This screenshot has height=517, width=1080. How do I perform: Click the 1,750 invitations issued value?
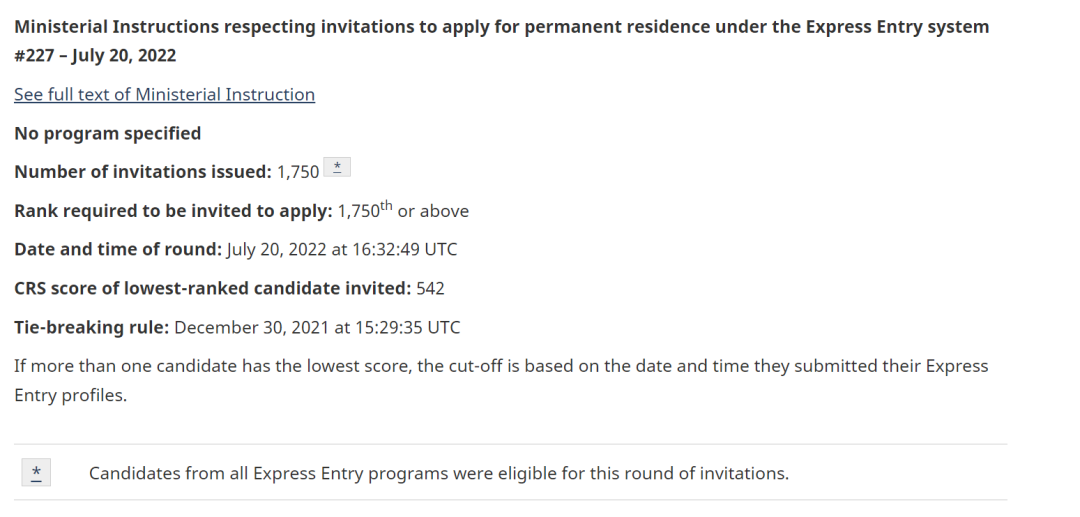coord(298,172)
